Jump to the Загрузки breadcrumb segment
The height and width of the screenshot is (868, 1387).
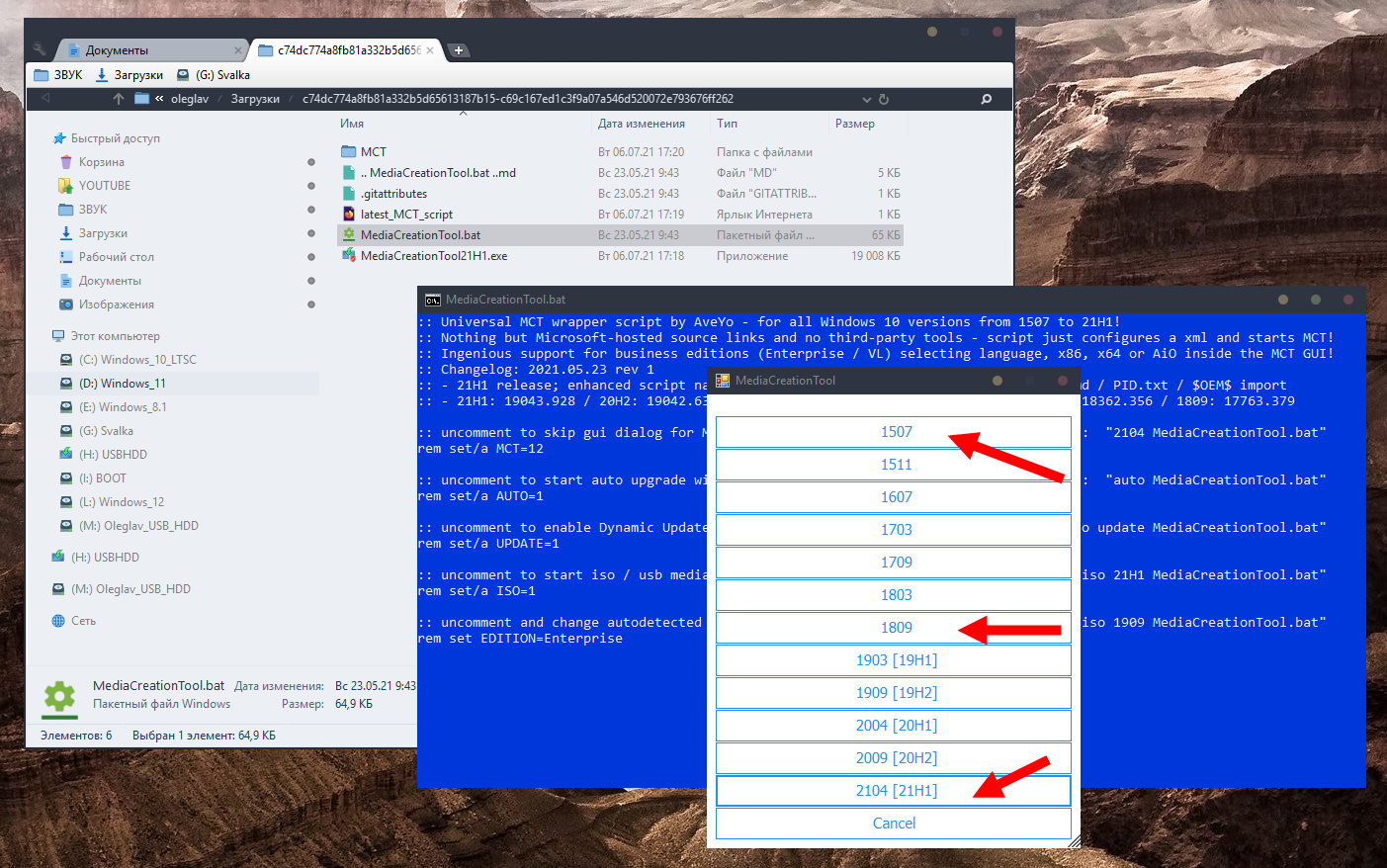[x=255, y=99]
